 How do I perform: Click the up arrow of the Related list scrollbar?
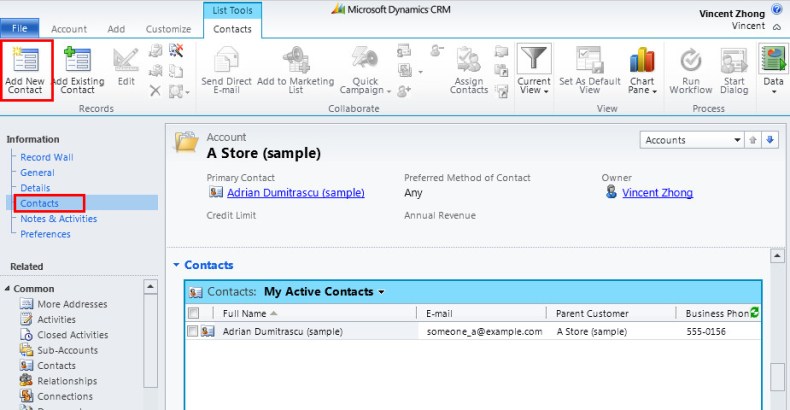(x=150, y=287)
